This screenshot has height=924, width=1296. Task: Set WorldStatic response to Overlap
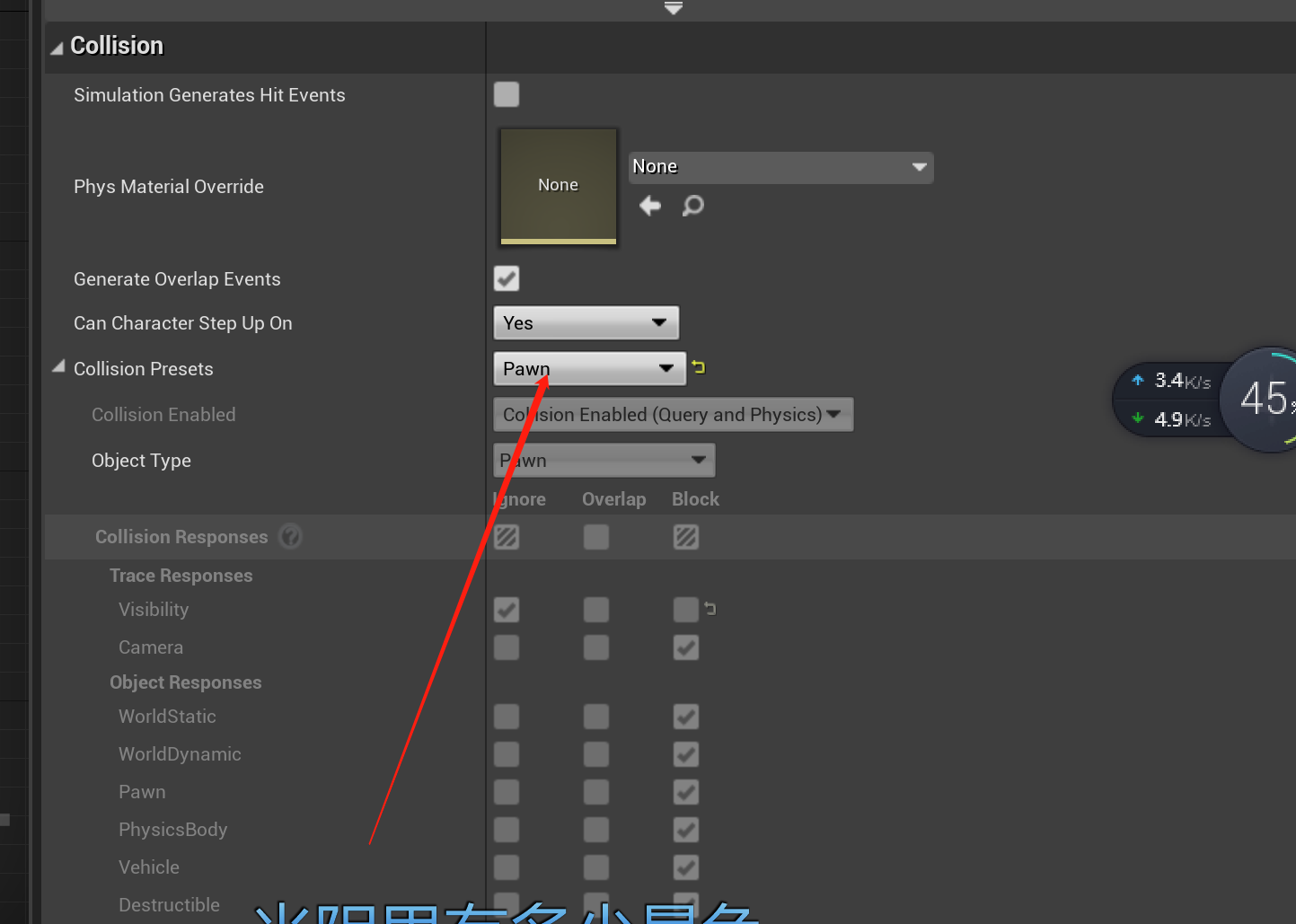(x=596, y=717)
